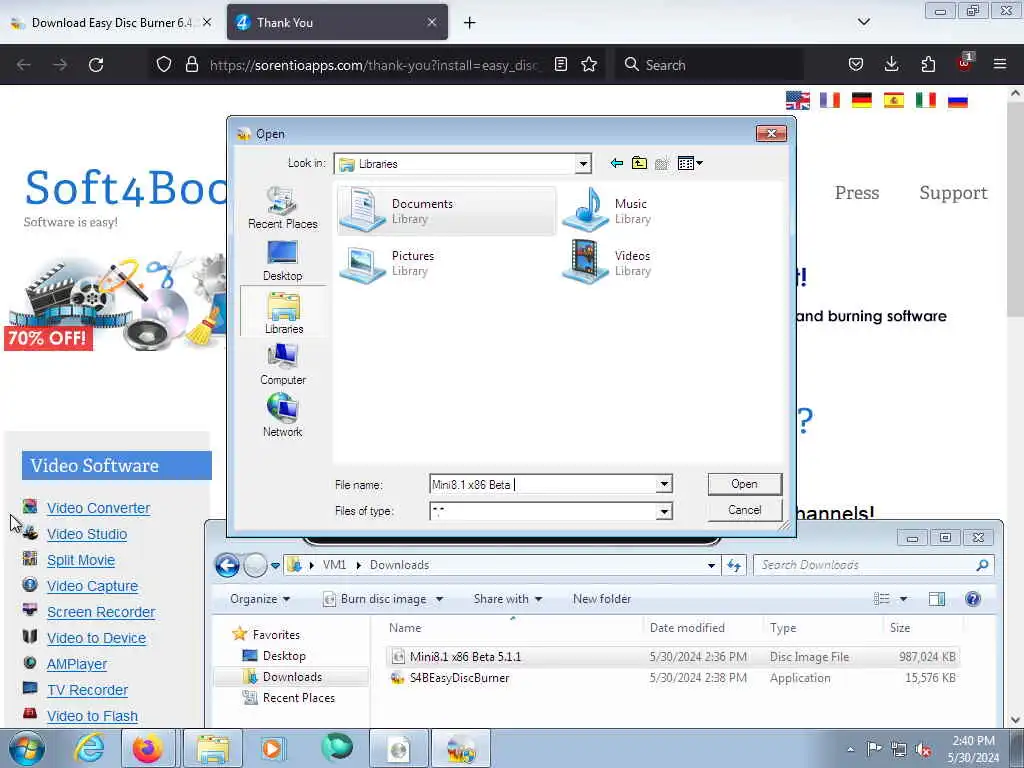Reload the Firefox page
The width and height of the screenshot is (1024, 768).
pyautogui.click(x=96, y=65)
